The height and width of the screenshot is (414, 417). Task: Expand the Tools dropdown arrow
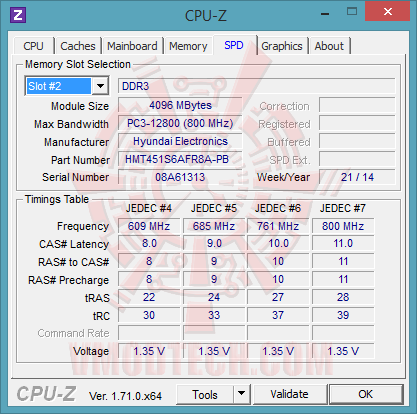point(242,394)
